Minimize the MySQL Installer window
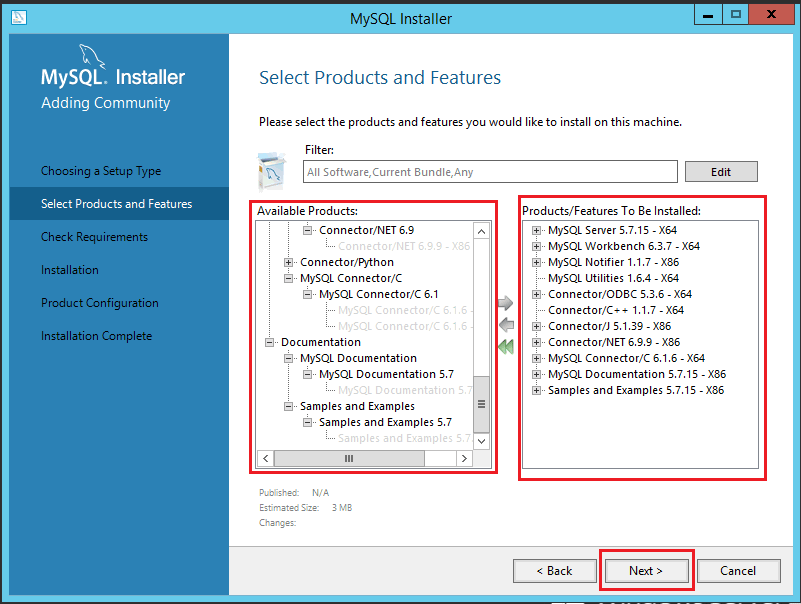The image size is (801, 604). coord(708,14)
